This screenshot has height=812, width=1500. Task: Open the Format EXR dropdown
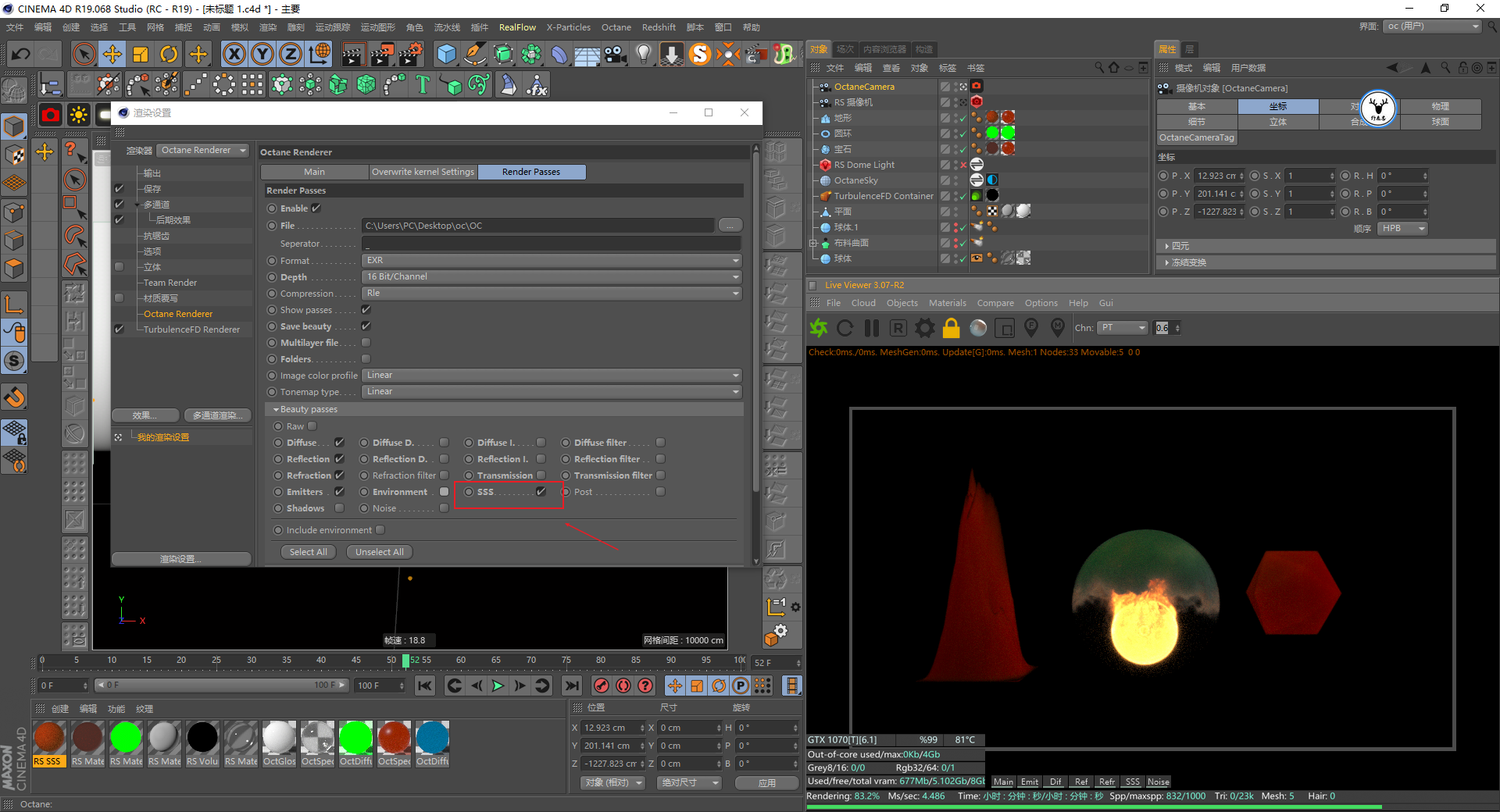pyautogui.click(x=551, y=260)
